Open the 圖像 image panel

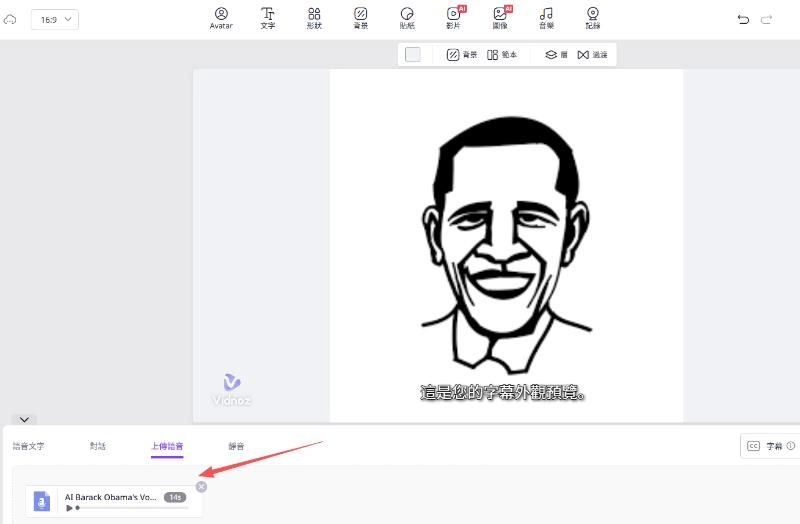click(500, 18)
